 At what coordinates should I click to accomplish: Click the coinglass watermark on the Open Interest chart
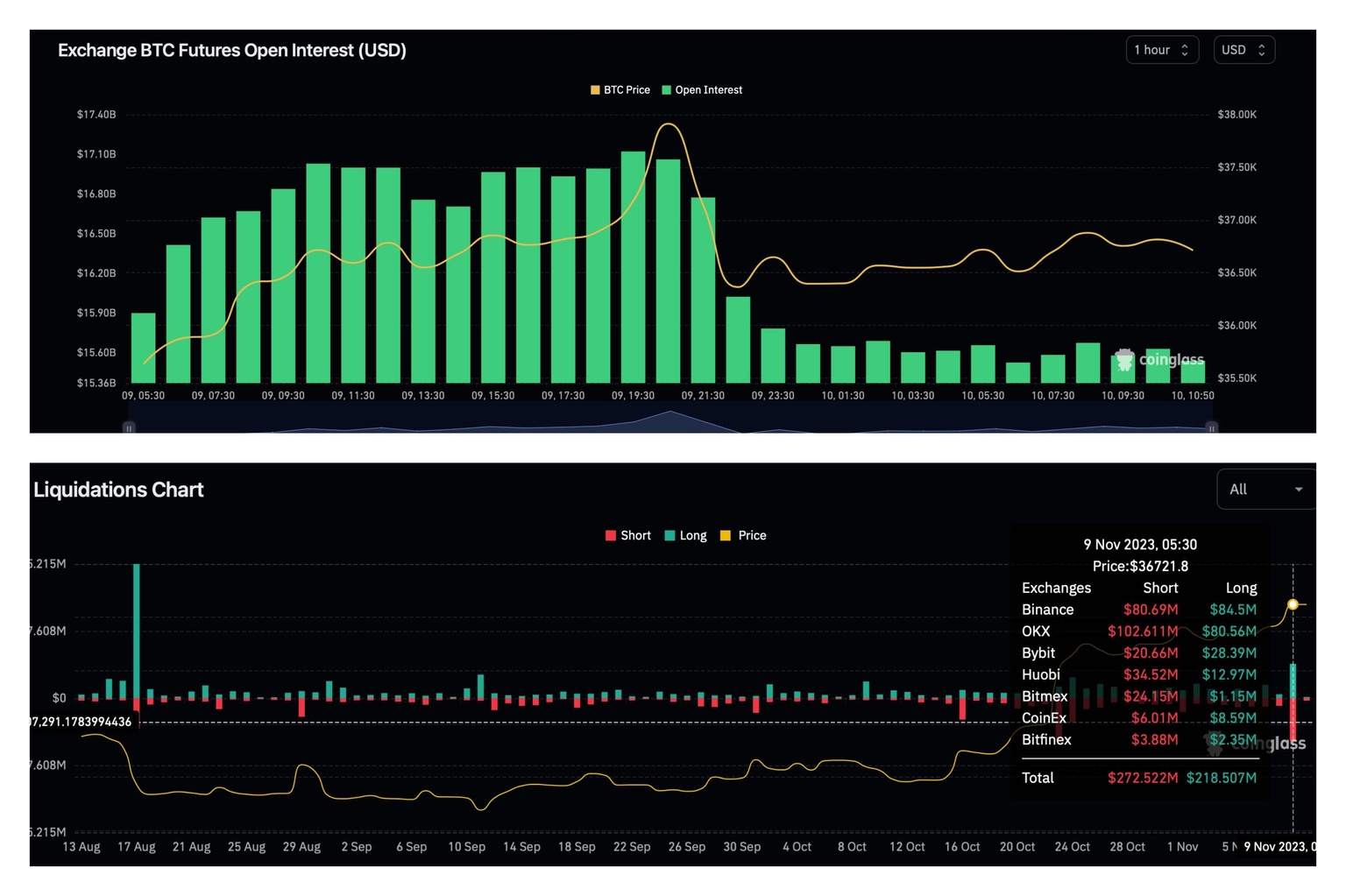click(x=1159, y=360)
